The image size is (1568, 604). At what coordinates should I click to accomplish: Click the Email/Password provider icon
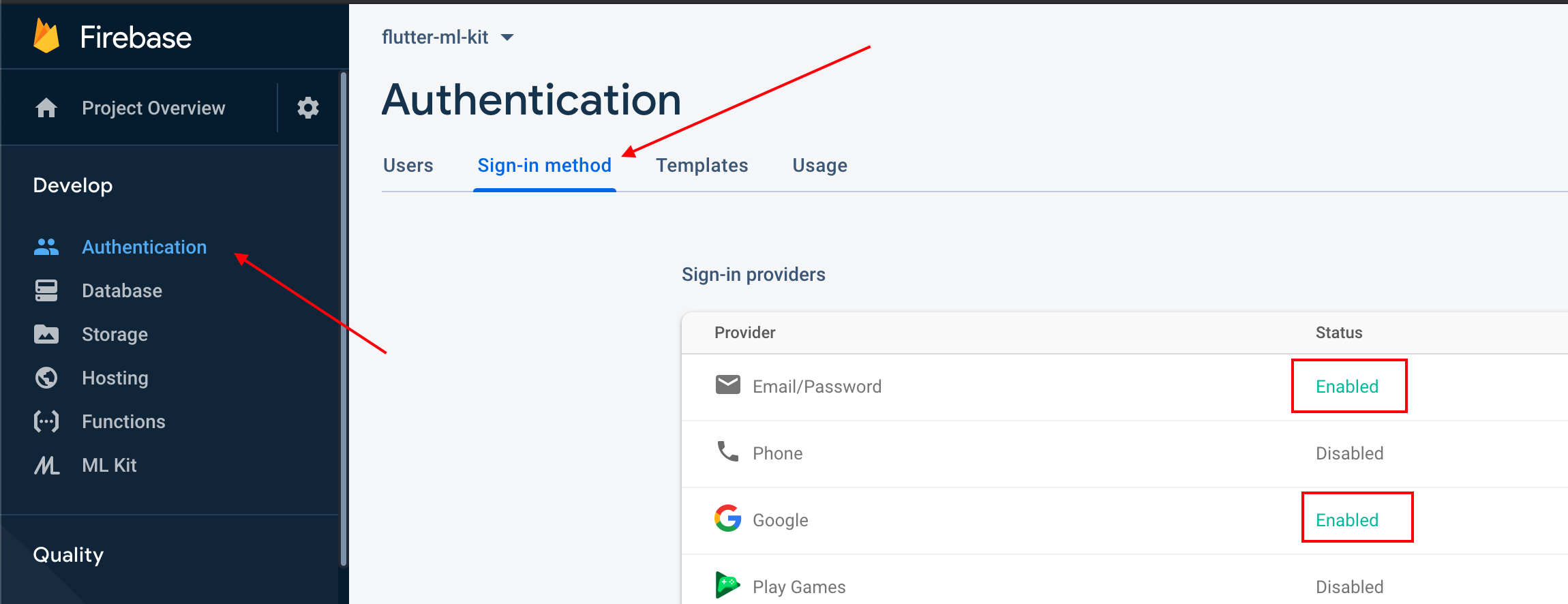click(727, 384)
